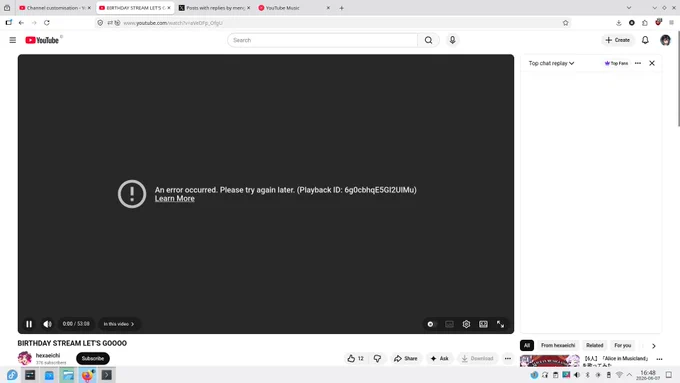This screenshot has height=383, width=680.
Task: Reload the current page
Action: click(47, 23)
